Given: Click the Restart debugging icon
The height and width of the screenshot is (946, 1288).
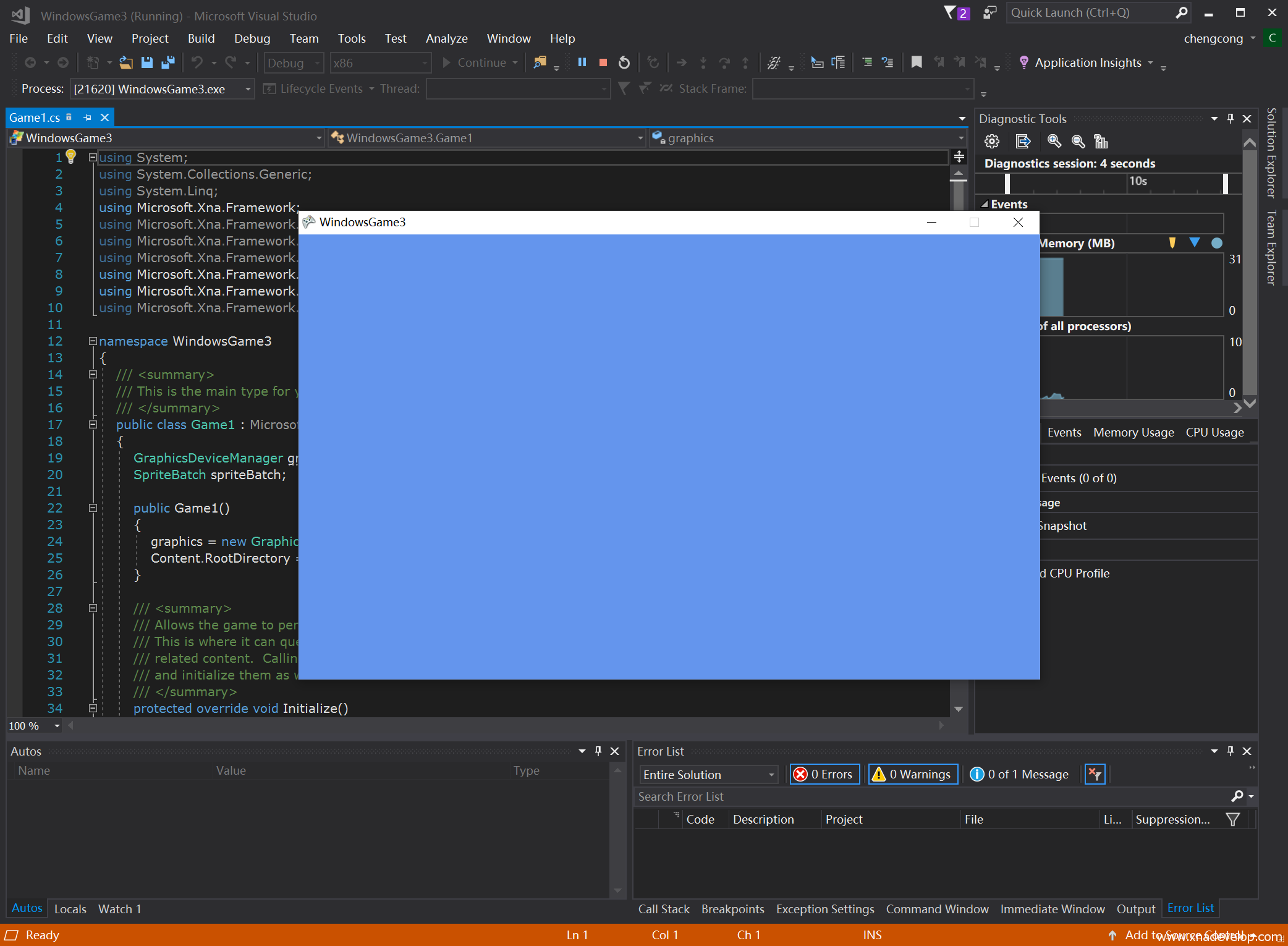Looking at the screenshot, I should [624, 62].
